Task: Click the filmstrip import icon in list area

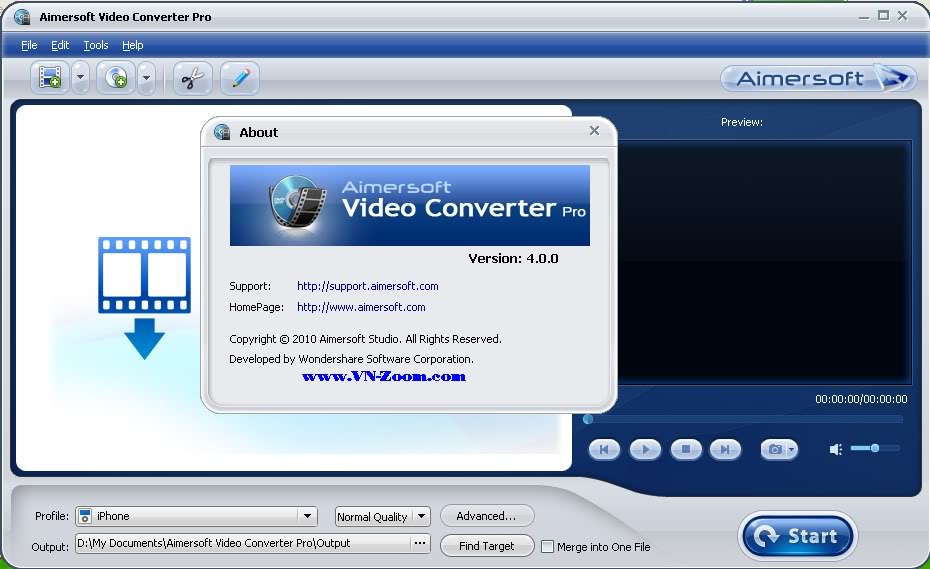Action: (144, 298)
